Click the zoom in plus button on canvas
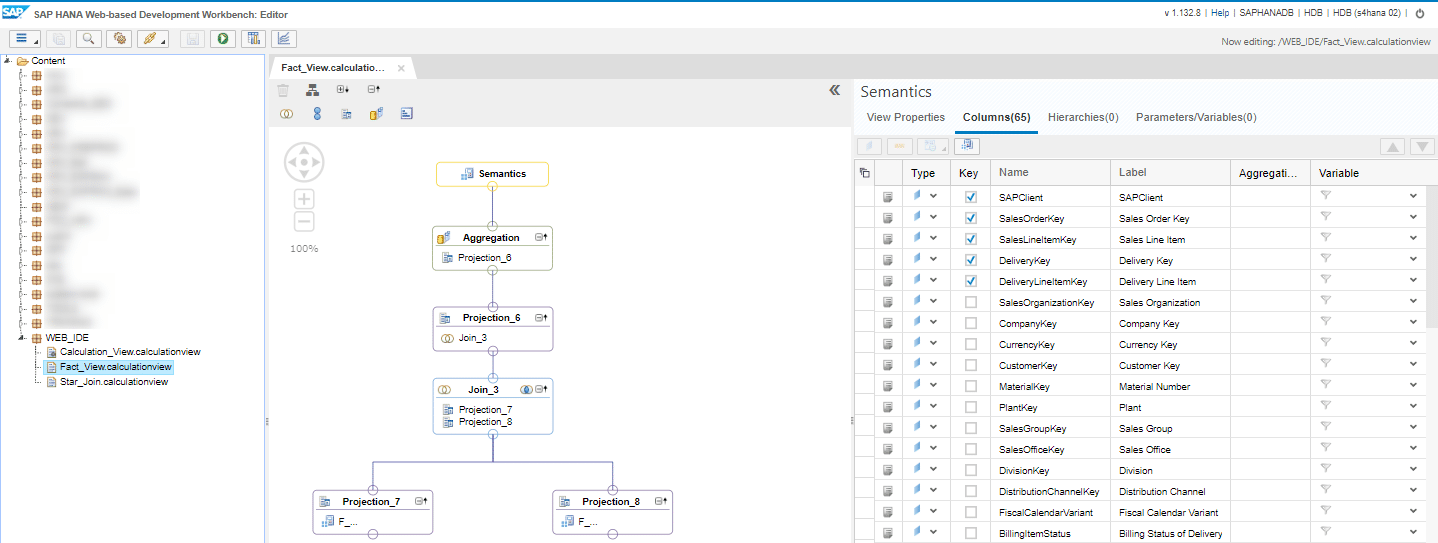The width and height of the screenshot is (1438, 543). point(305,199)
